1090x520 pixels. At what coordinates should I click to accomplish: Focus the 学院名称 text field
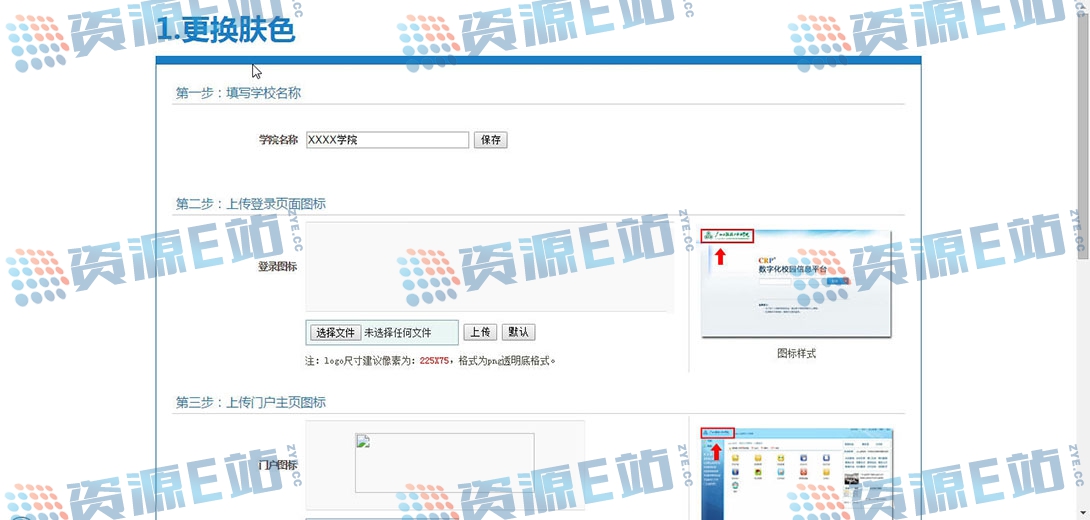click(x=387, y=140)
